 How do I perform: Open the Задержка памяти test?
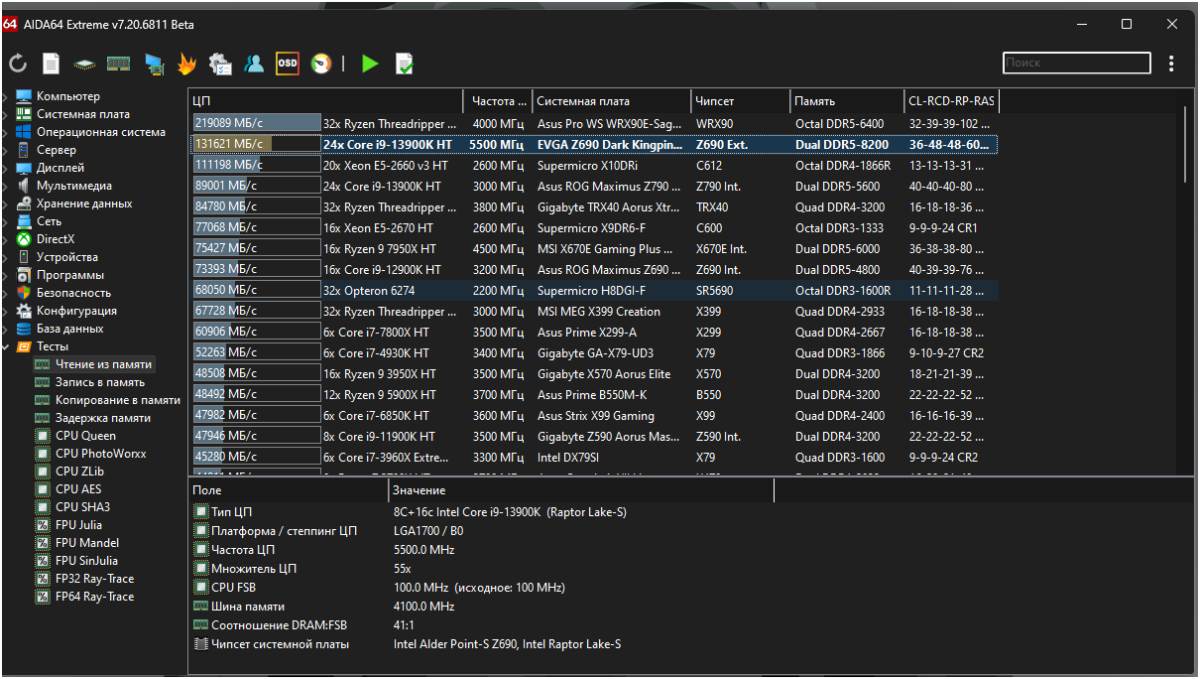(103, 418)
